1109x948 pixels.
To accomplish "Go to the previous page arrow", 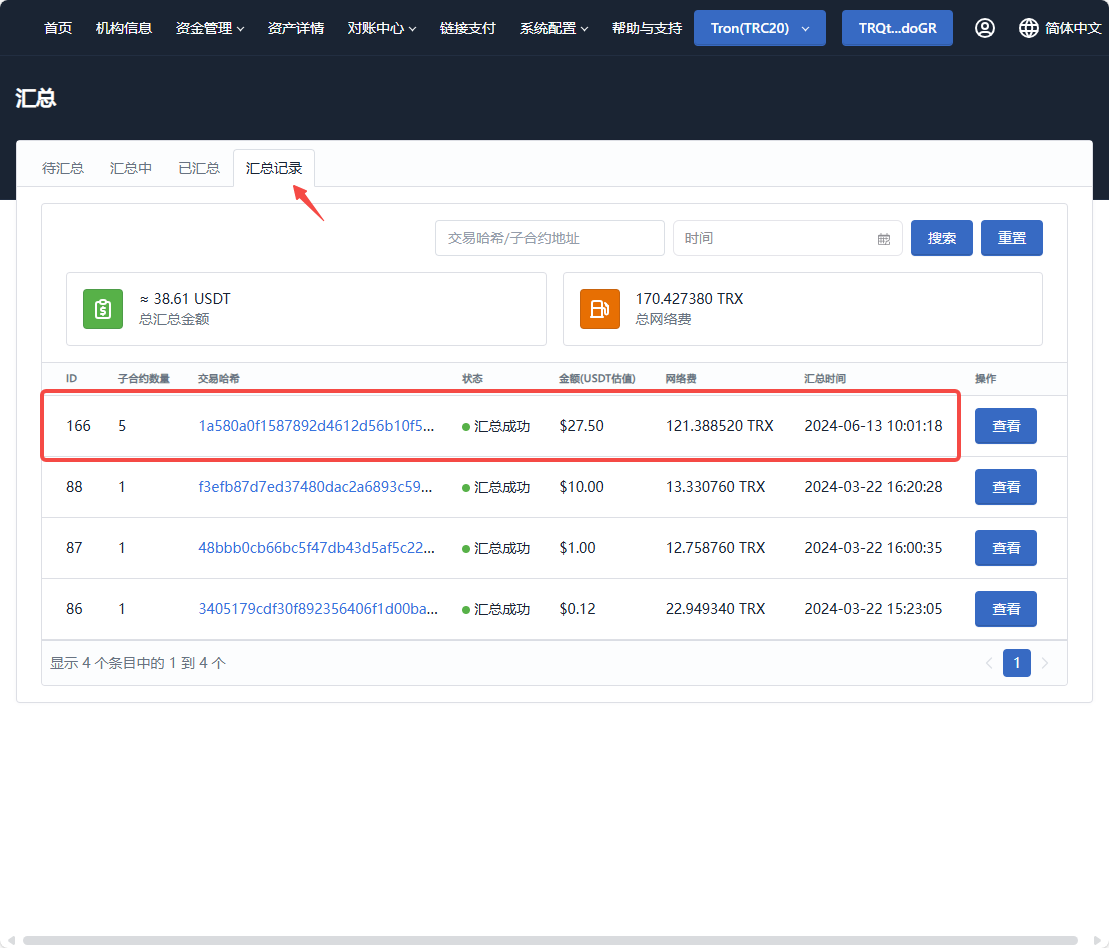I will pyautogui.click(x=989, y=663).
